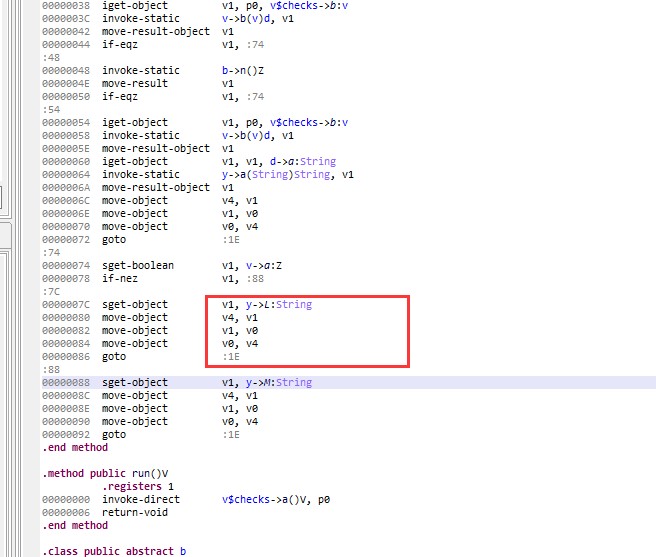Click the .class public abstract b declaration

coord(114,550)
